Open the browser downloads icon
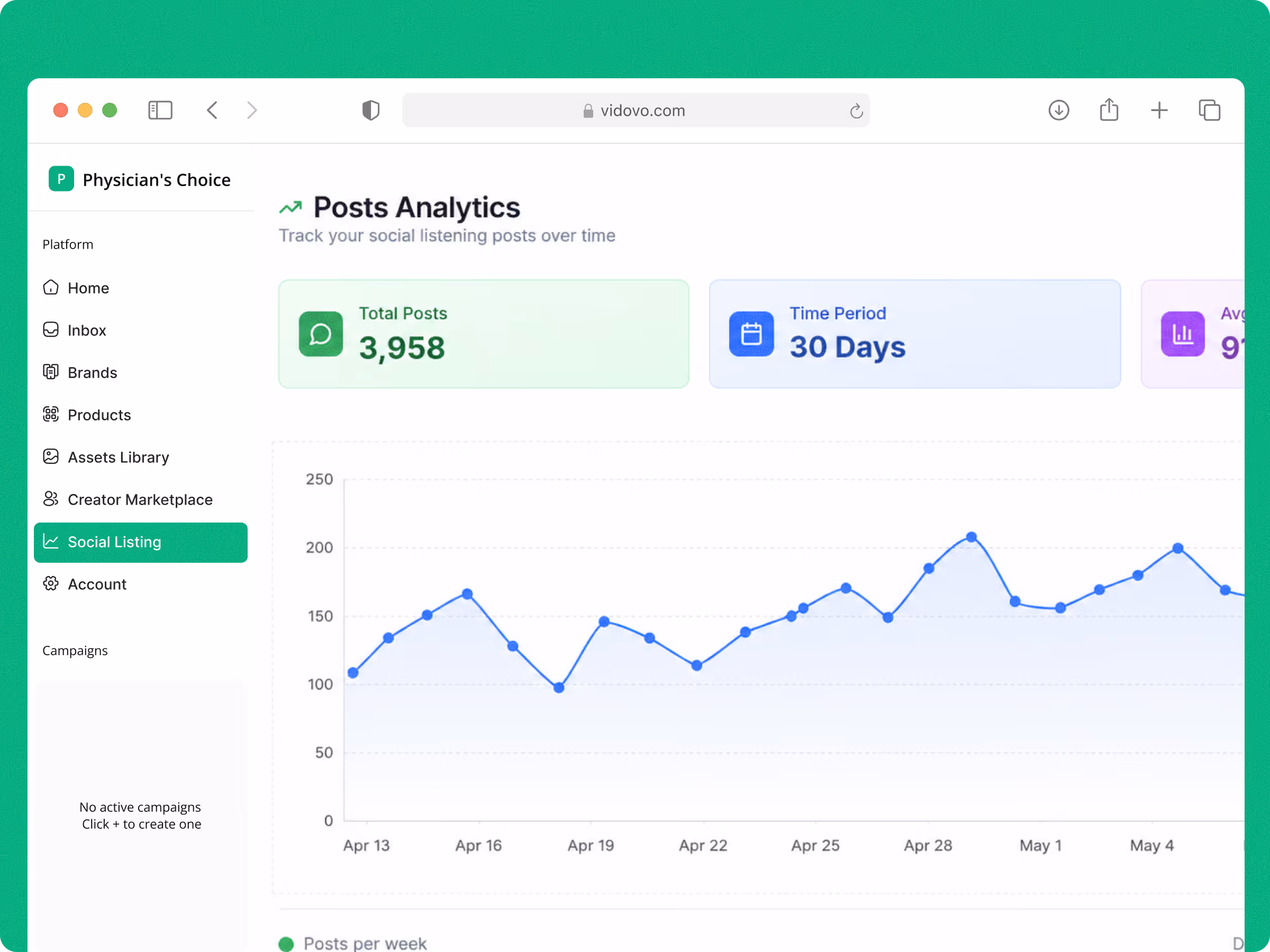The width and height of the screenshot is (1270, 952). point(1059,110)
